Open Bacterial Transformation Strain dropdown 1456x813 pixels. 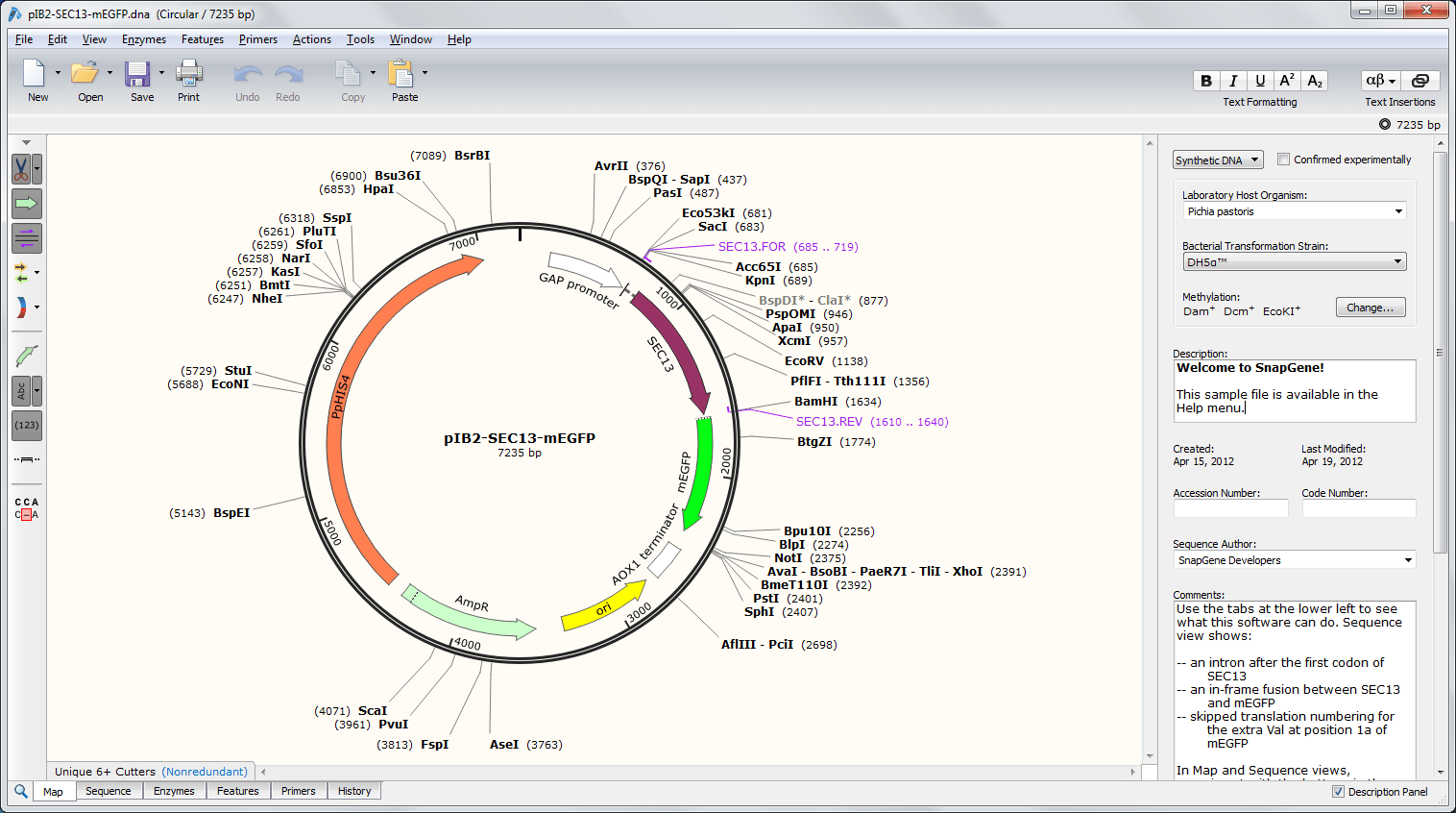1295,261
